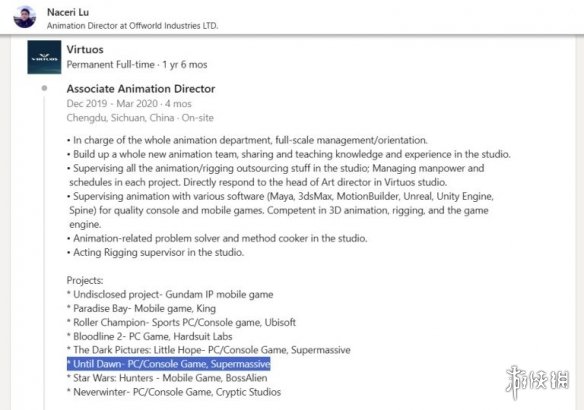Click the Undisclosed project Gundam line
This screenshot has height=410, width=584.
(x=170, y=295)
